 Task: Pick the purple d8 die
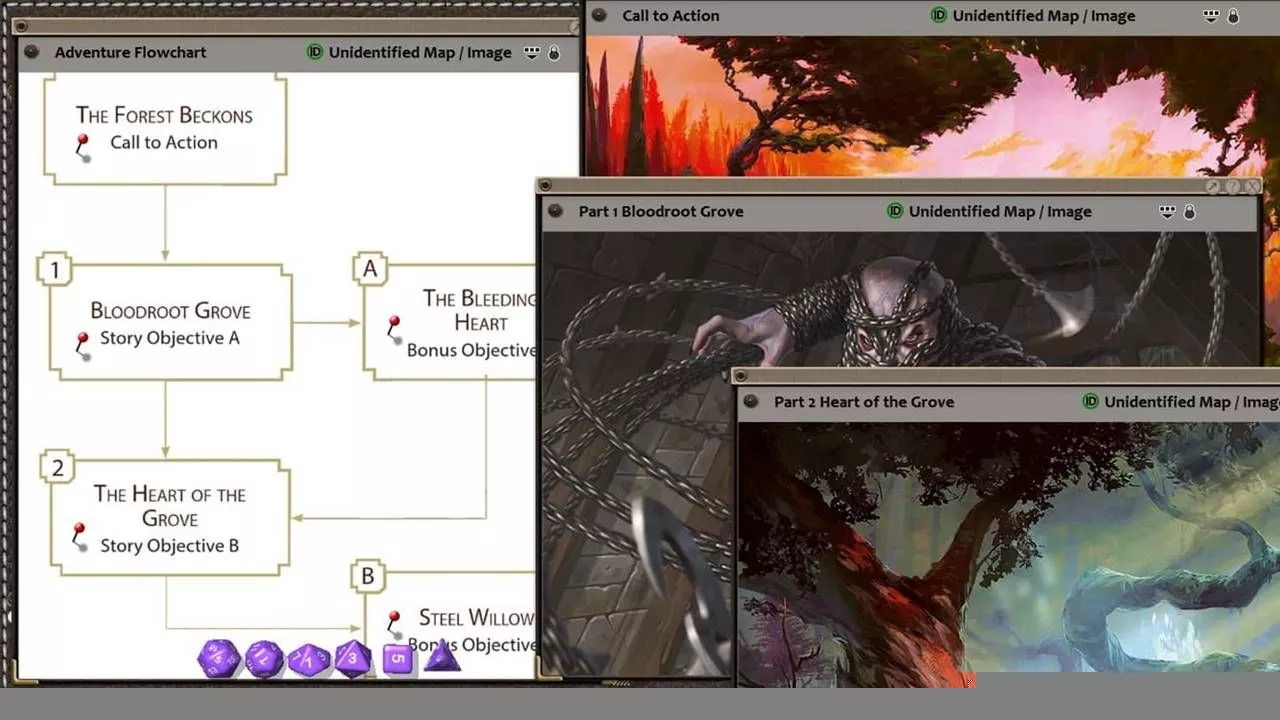352,658
